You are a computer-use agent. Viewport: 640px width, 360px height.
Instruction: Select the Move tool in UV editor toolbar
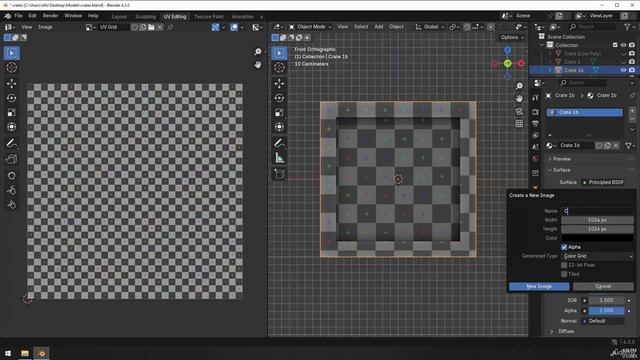pos(11,83)
